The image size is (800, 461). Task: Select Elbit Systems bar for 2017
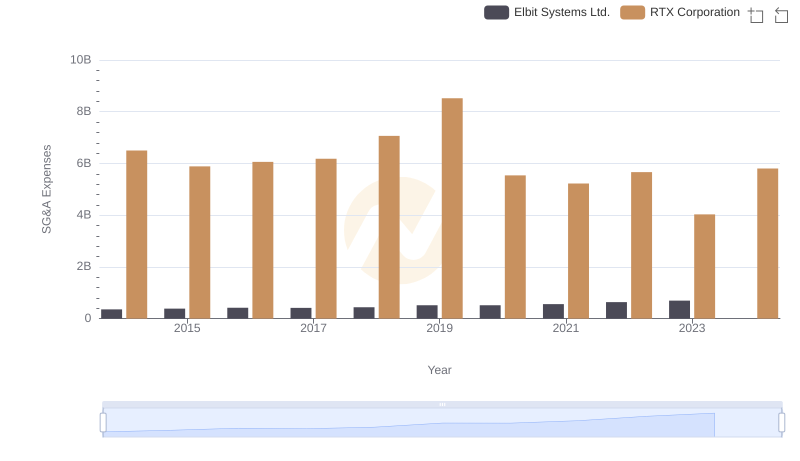coord(301,313)
